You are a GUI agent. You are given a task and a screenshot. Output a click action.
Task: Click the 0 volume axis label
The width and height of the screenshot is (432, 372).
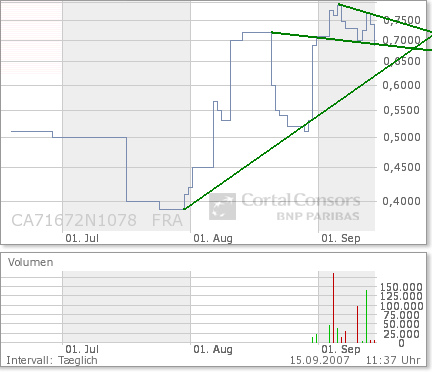(401, 343)
